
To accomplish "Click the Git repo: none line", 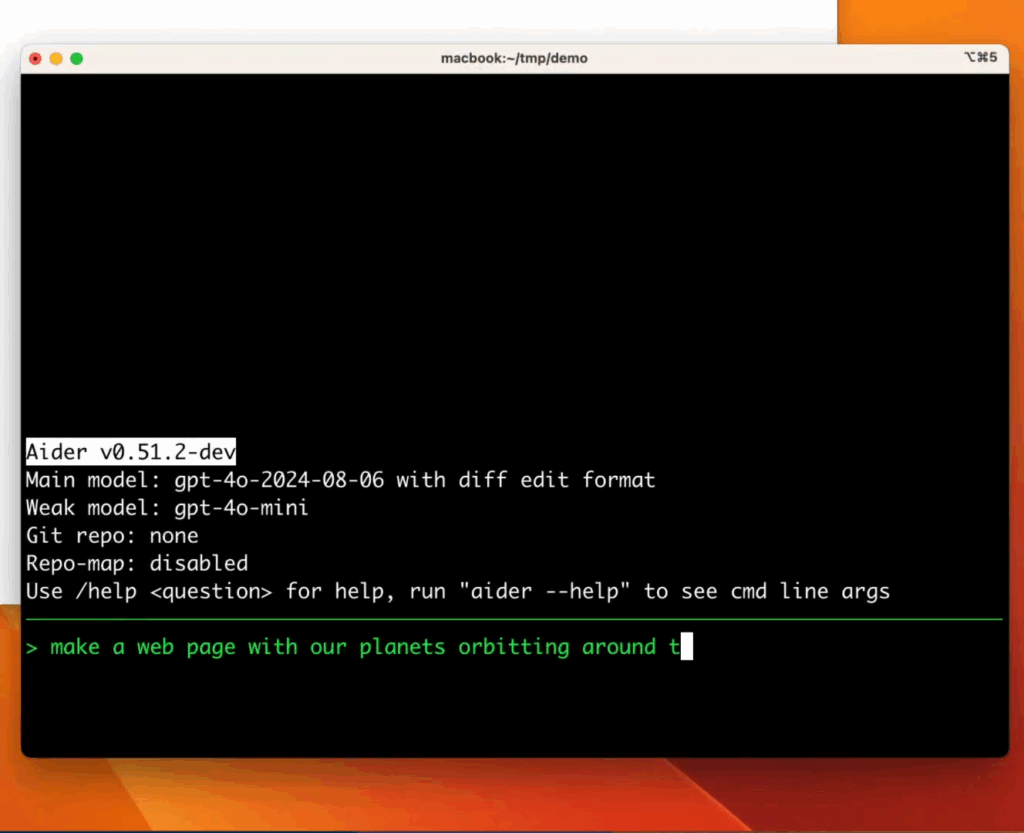I will click(112, 536).
